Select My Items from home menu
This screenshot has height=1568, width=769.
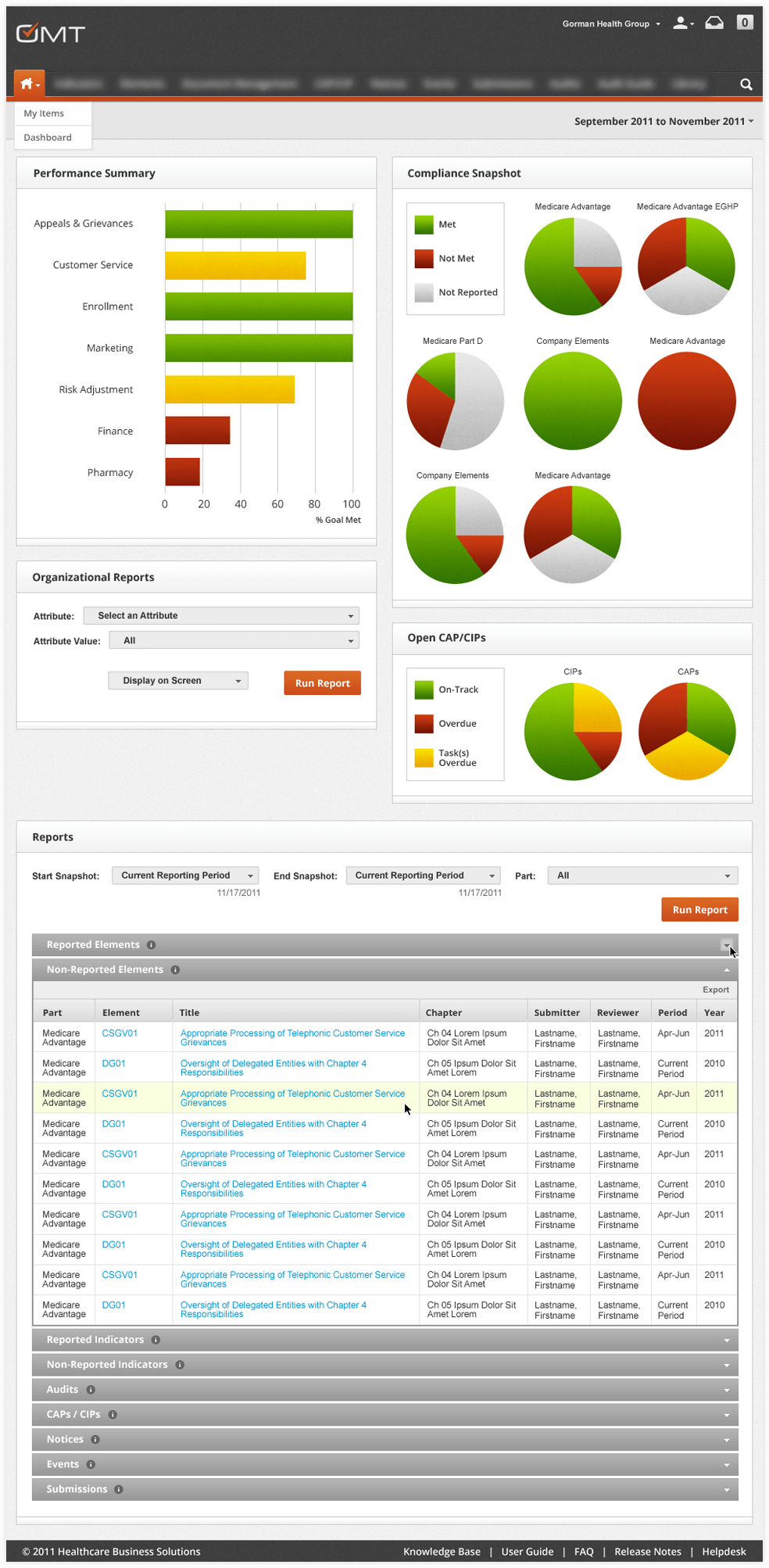point(45,113)
